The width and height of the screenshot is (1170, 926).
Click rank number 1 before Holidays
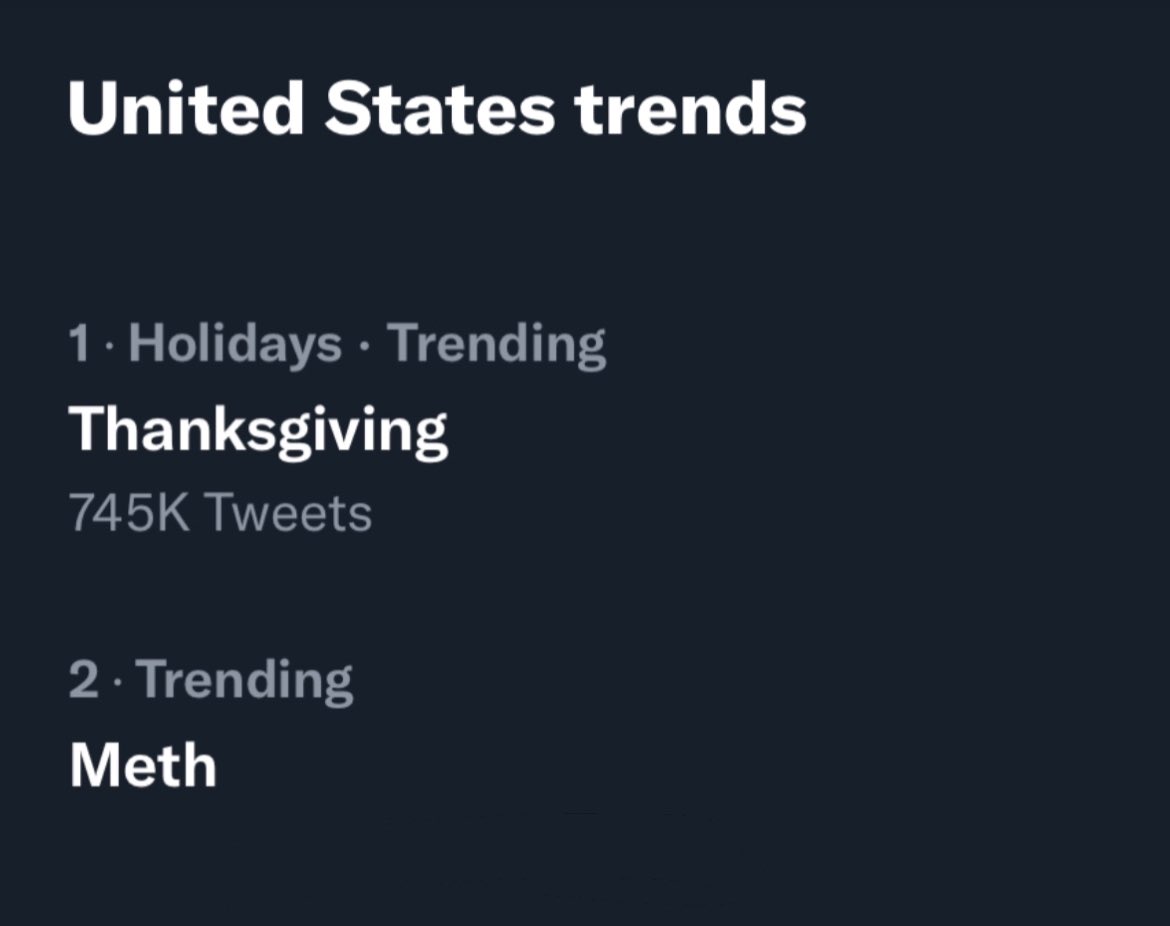(79, 344)
